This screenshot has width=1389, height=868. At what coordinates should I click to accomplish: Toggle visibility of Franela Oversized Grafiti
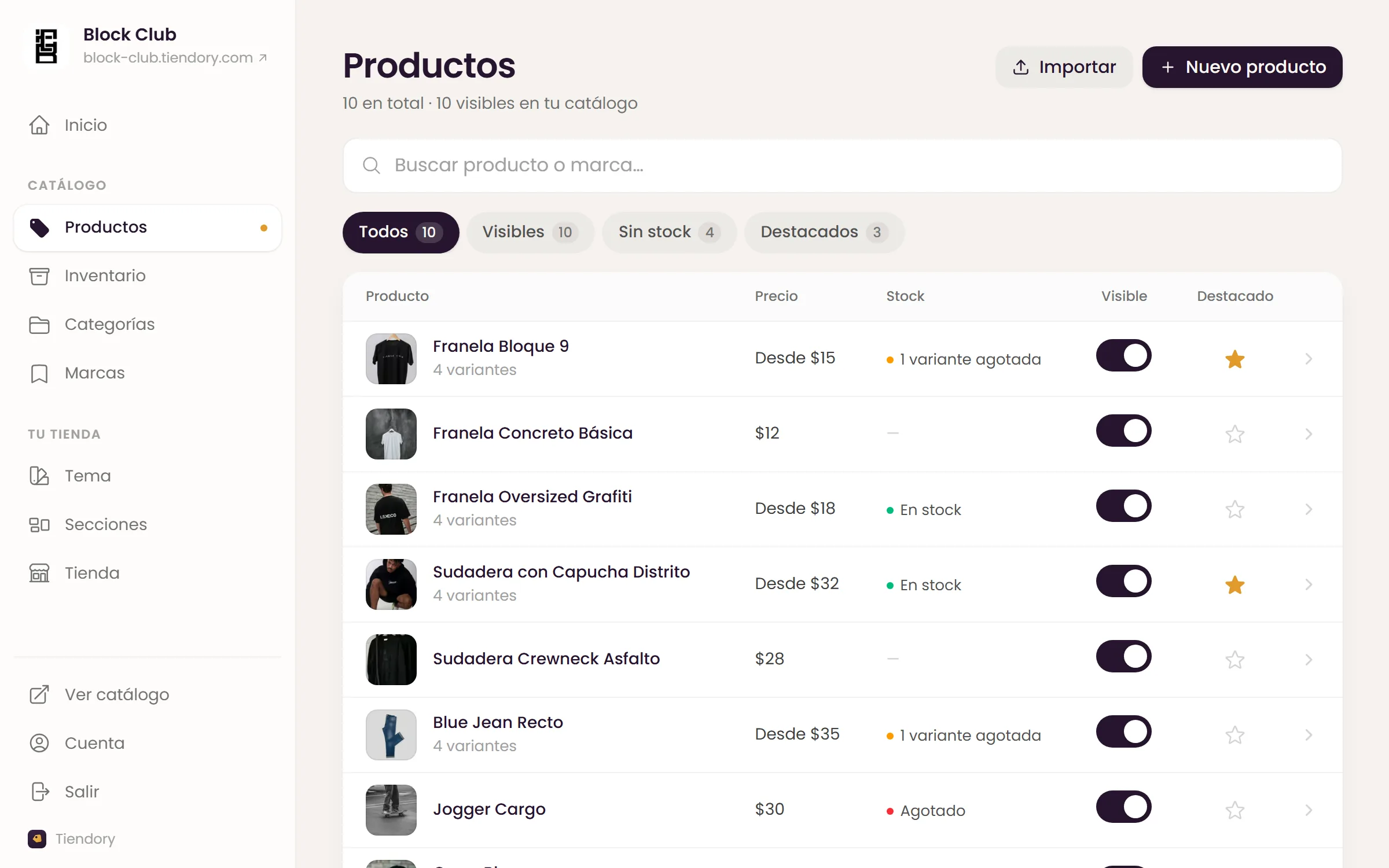[x=1124, y=506]
